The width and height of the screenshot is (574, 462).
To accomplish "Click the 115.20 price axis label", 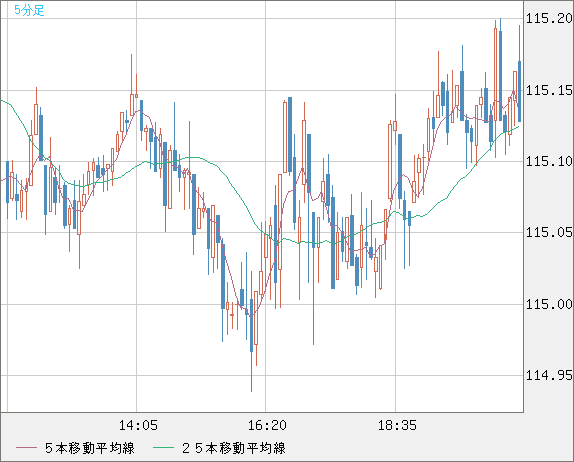I will pos(549,18).
